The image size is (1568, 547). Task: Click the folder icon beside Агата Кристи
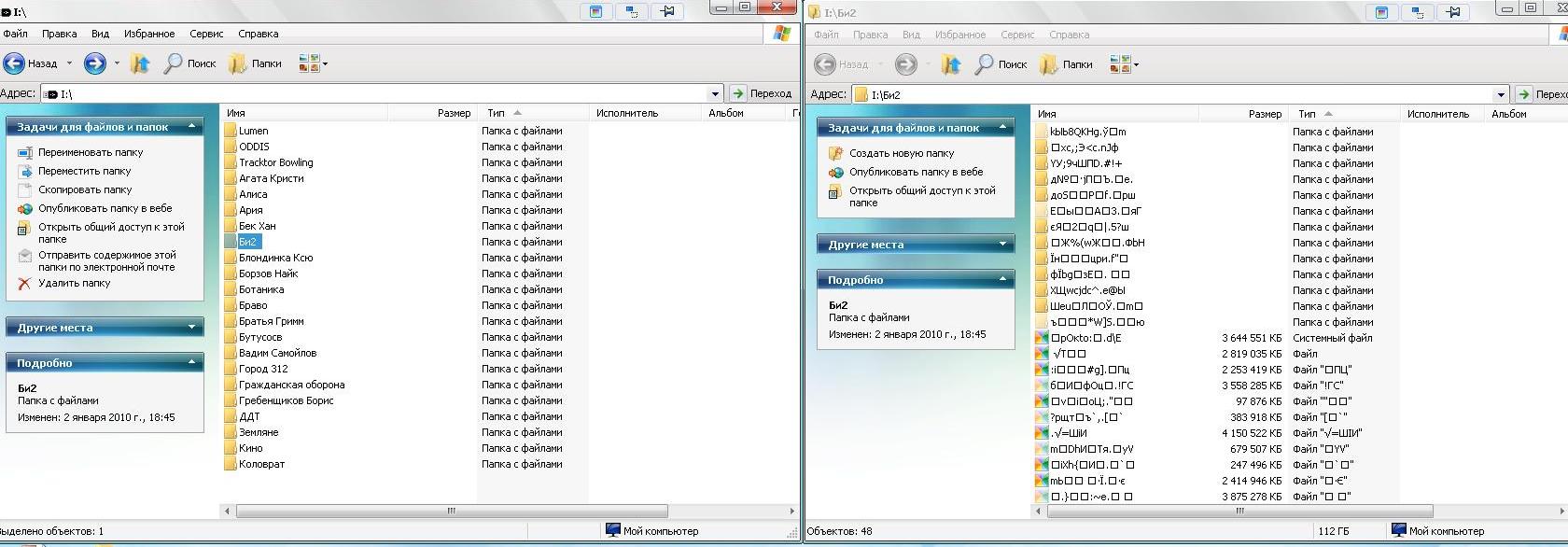(230, 178)
